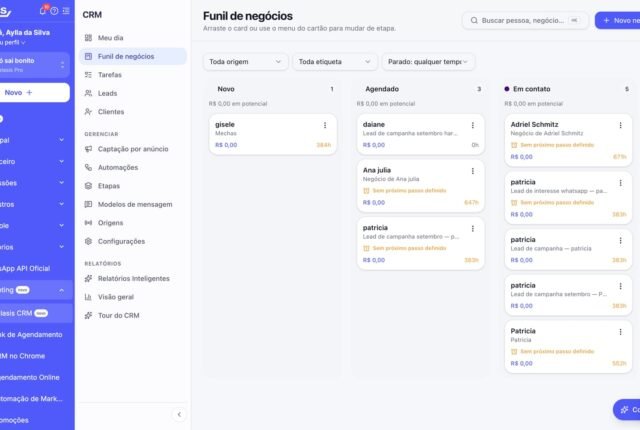Click the Tarefas checklist icon
Viewport: 640px width, 430px height.
[x=88, y=75]
